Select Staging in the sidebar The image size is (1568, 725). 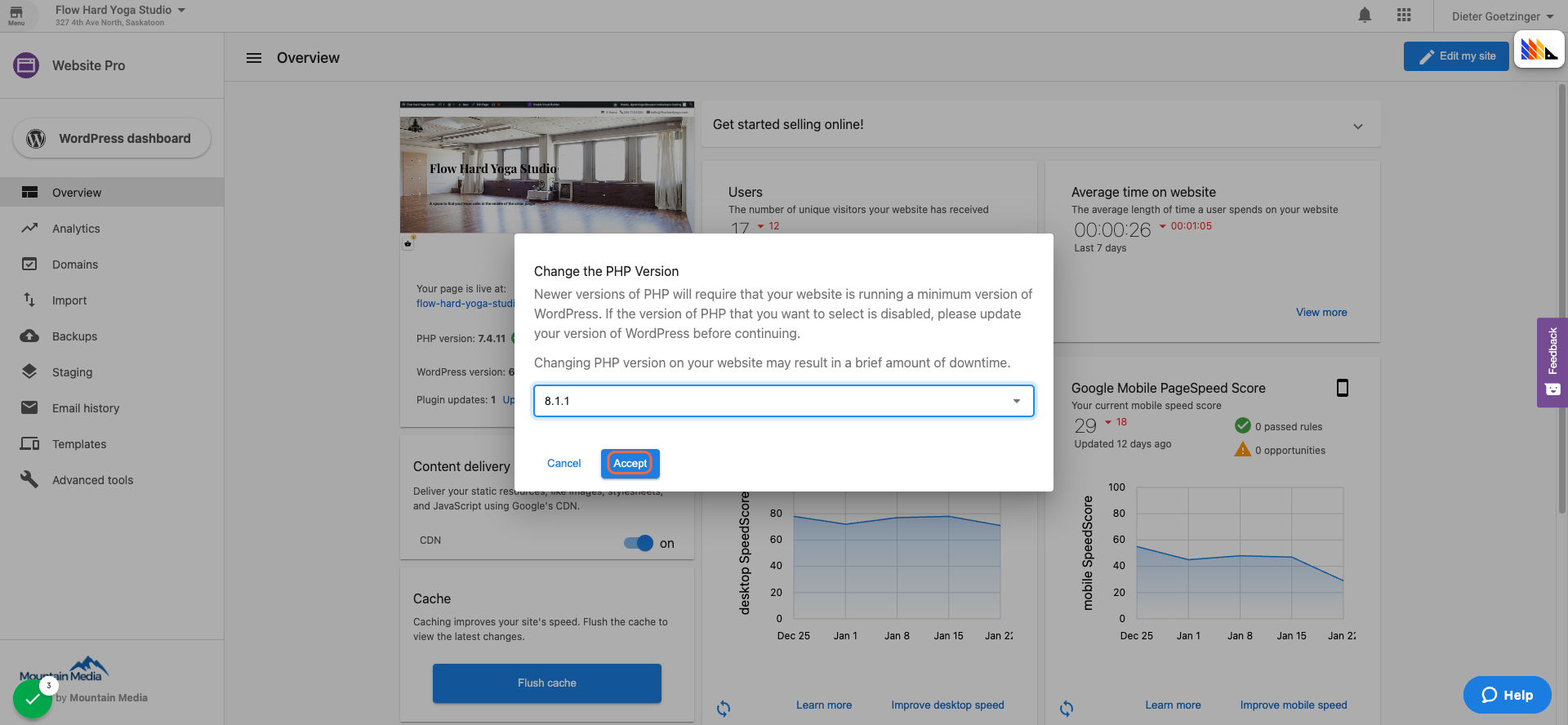(72, 372)
